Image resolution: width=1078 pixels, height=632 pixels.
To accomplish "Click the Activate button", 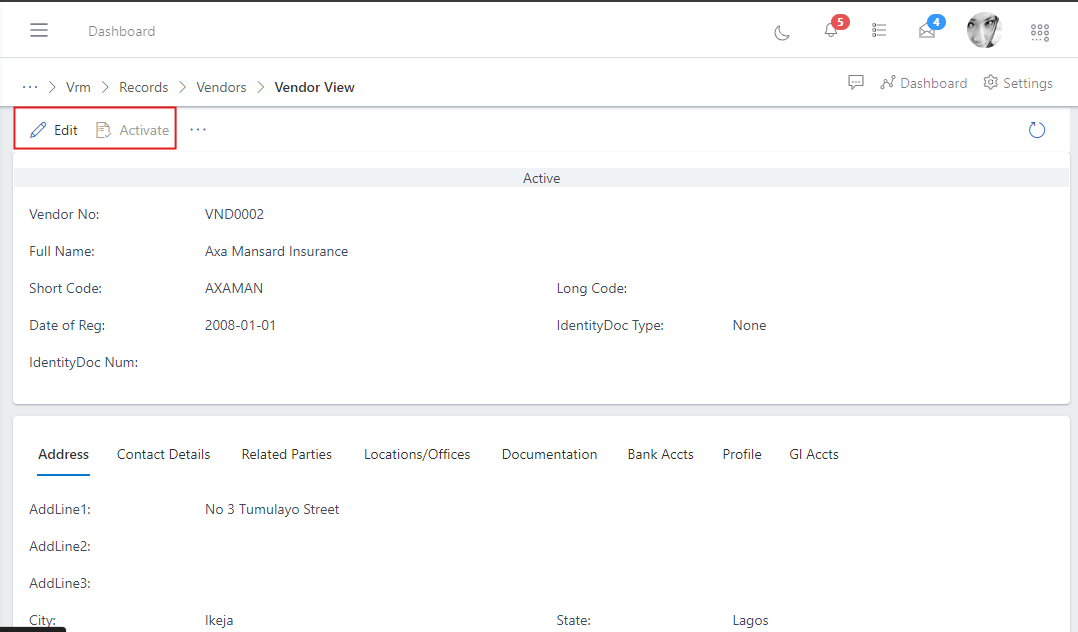I will coord(131,129).
